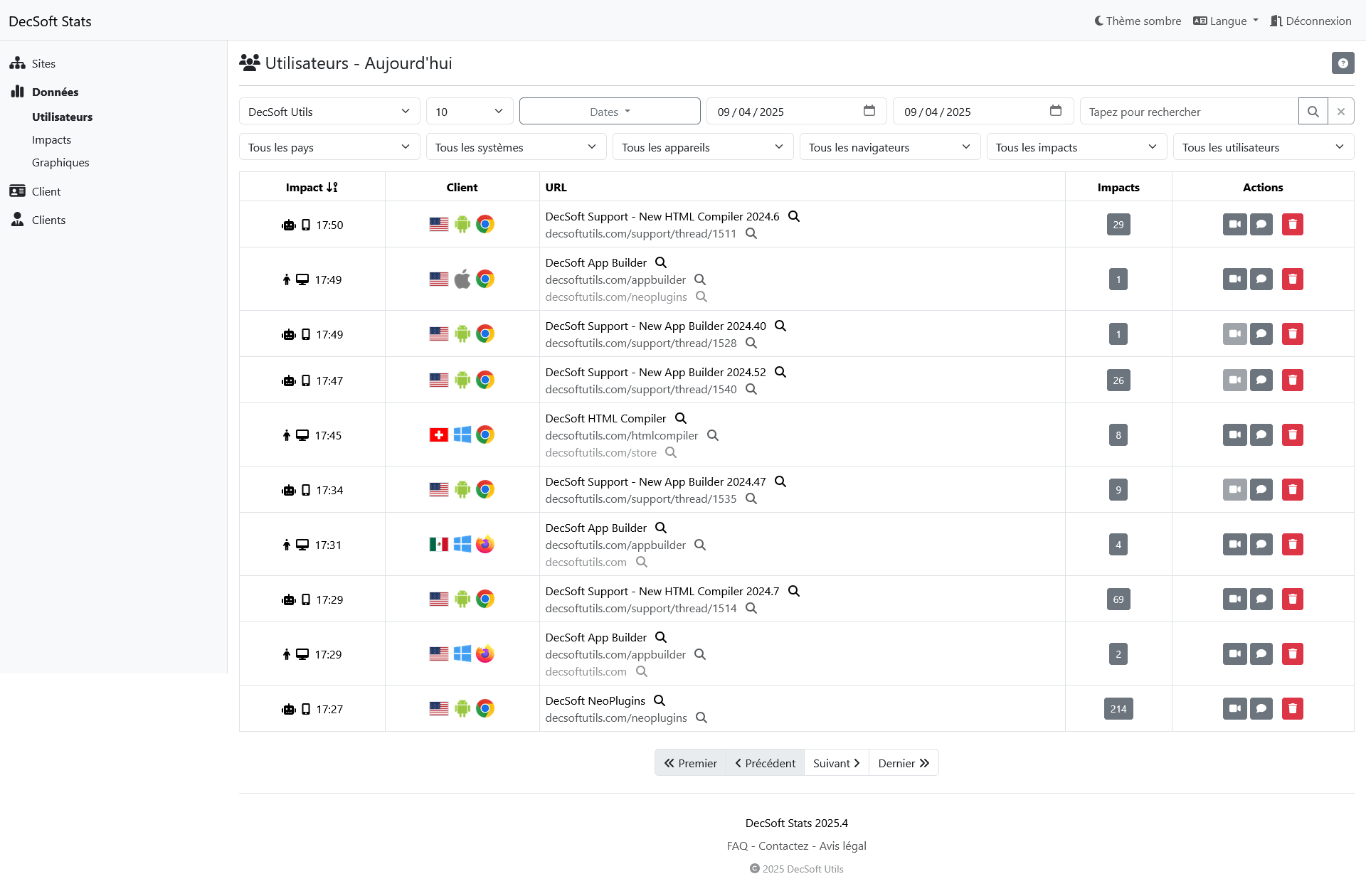Open the FAQ link in the footer
The height and width of the screenshot is (896, 1366).
point(738,846)
